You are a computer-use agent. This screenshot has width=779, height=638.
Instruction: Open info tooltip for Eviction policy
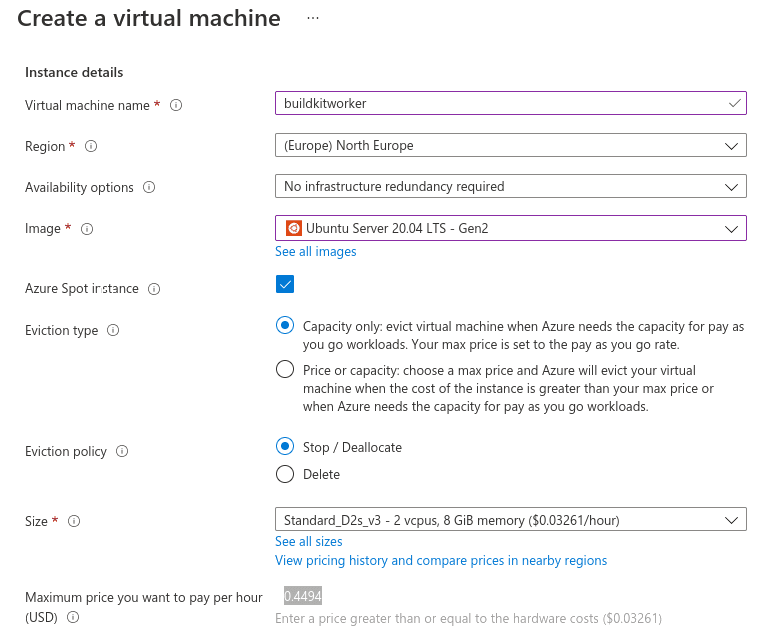122,451
